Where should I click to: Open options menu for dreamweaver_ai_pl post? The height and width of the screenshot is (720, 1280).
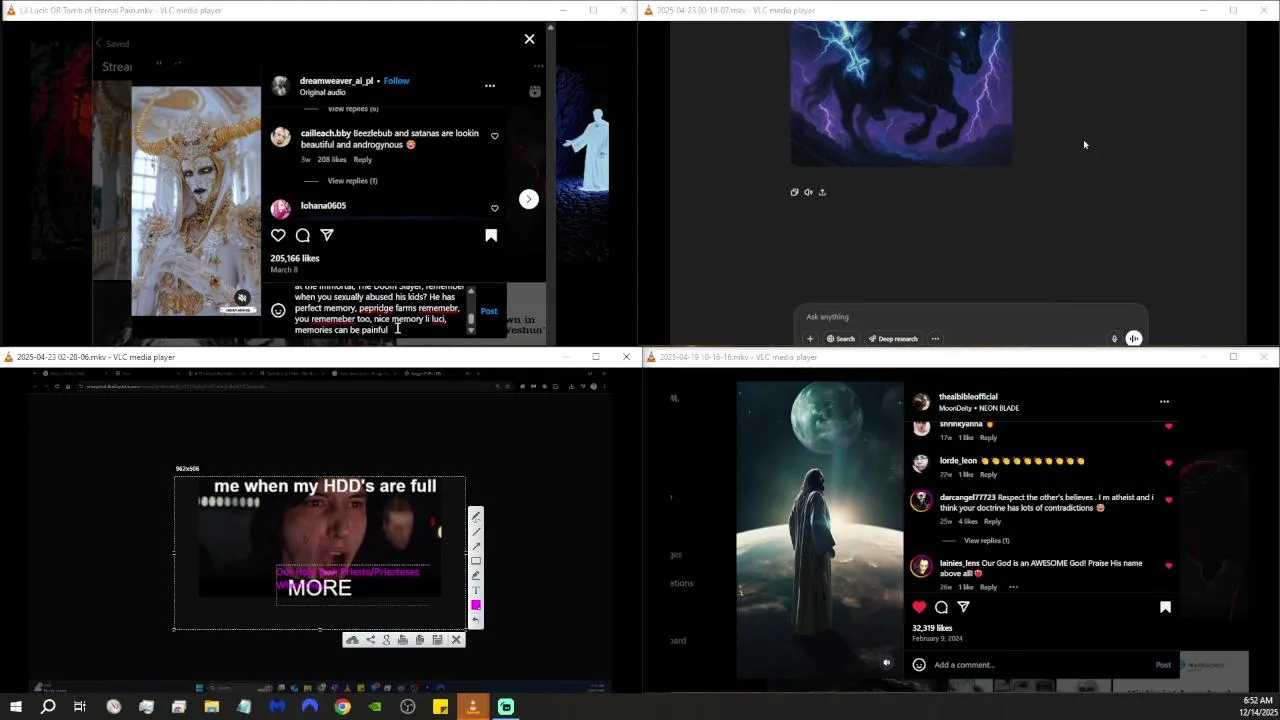pyautogui.click(x=490, y=86)
